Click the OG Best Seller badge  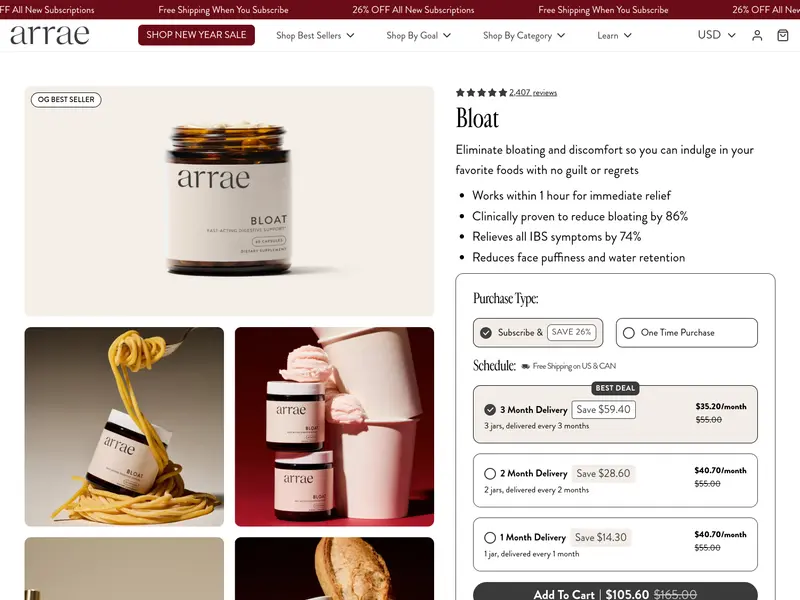pyautogui.click(x=66, y=99)
